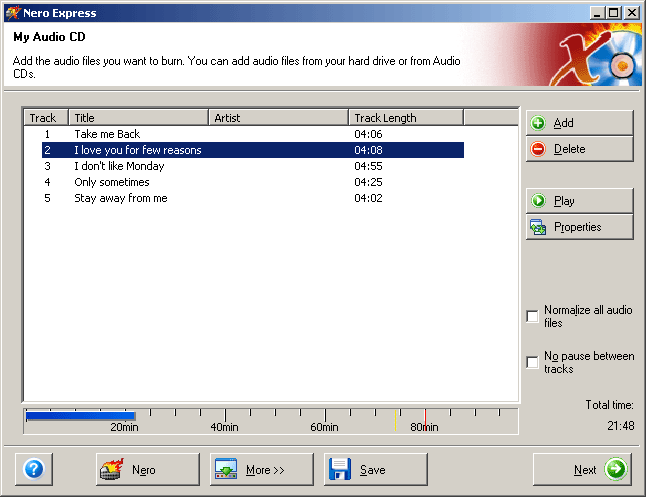The image size is (646, 497).
Task: Click the green Play arrow icon
Action: 538,201
